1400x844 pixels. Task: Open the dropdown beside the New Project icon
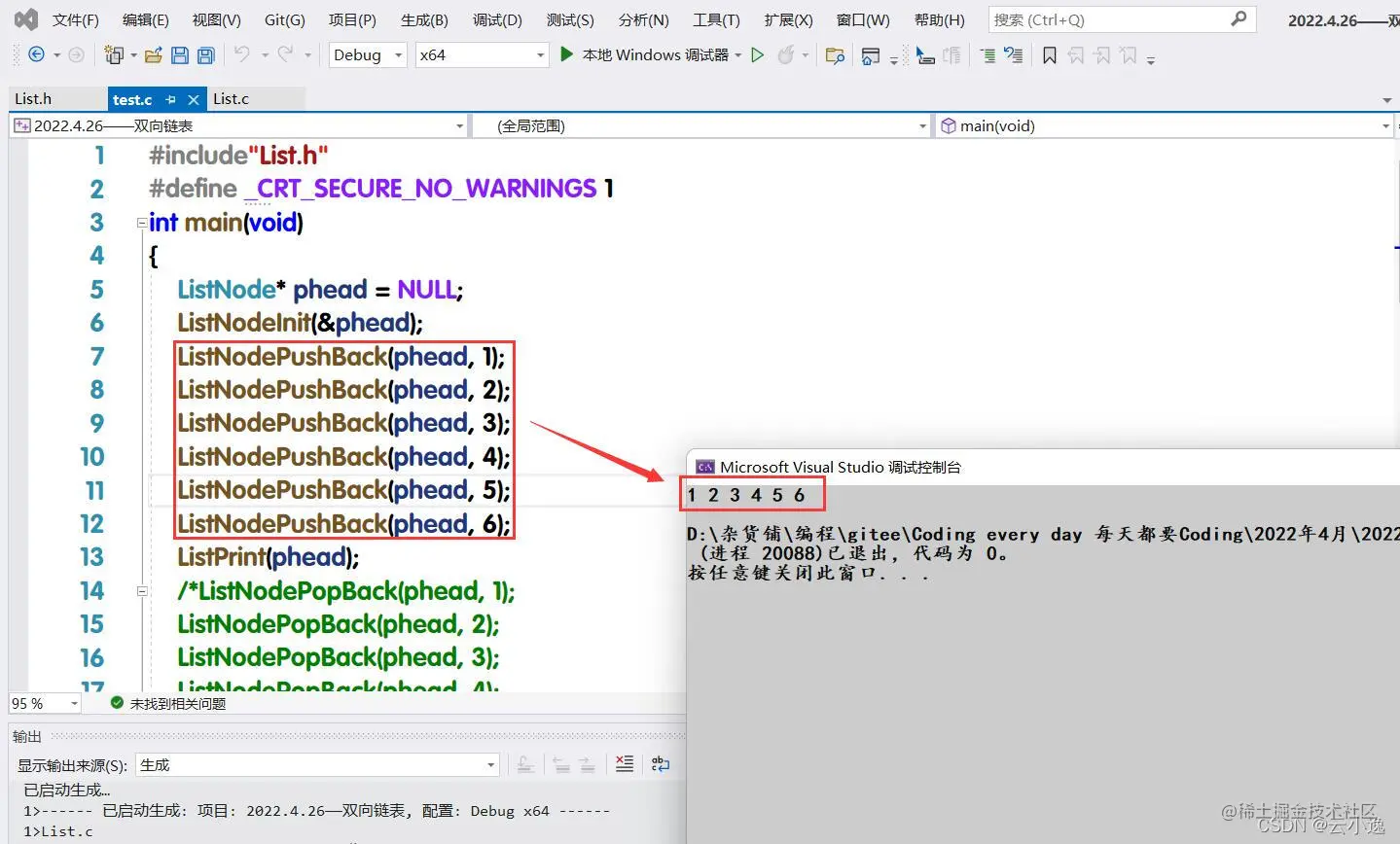131,55
